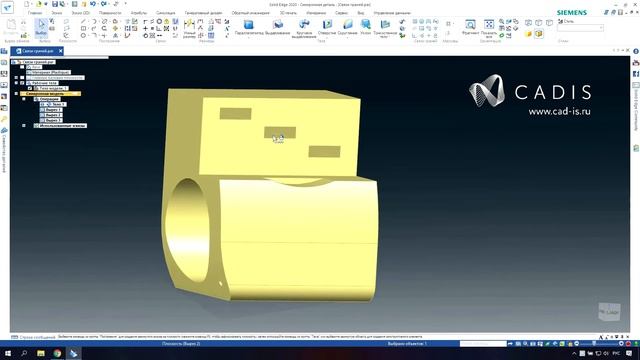The image size is (640, 360).
Task: Click the taskbar search magnifier
Action: tap(24, 353)
